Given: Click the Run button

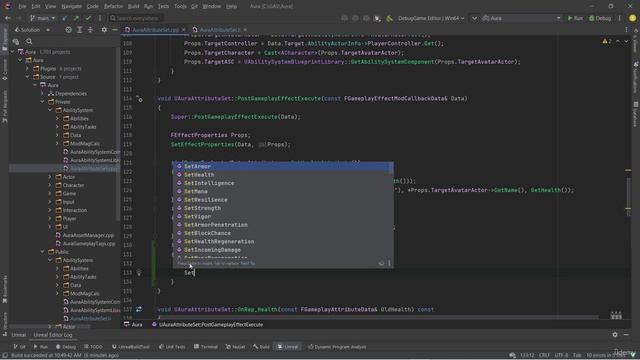Looking at the screenshot, I should point(575,18).
